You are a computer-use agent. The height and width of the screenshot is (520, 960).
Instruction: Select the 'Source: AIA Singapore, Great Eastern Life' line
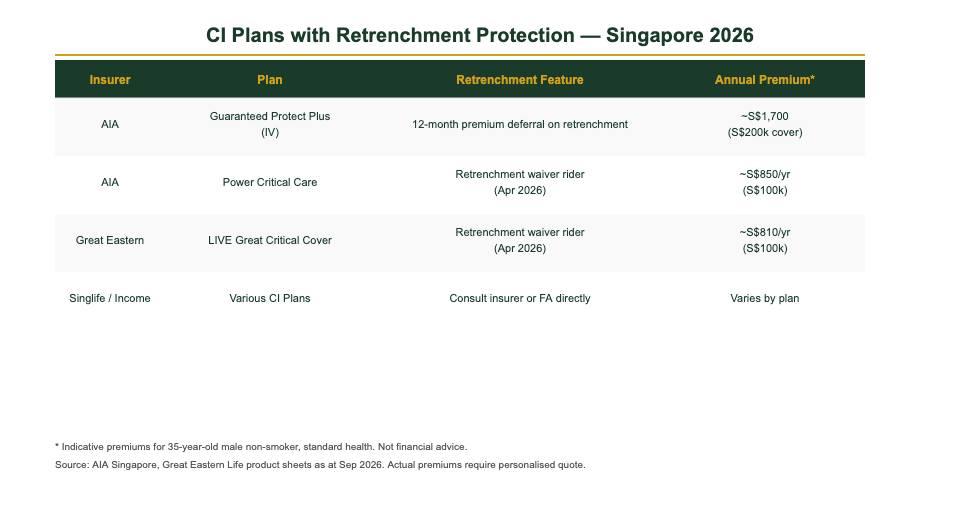click(x=149, y=465)
